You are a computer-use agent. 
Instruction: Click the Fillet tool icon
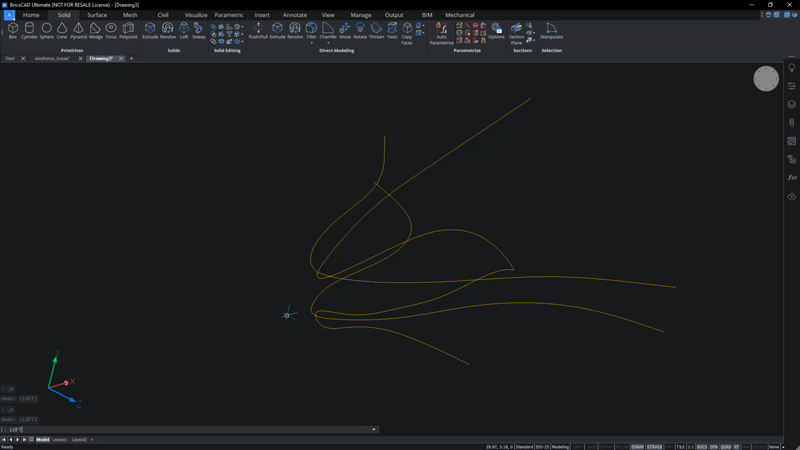[x=311, y=30]
